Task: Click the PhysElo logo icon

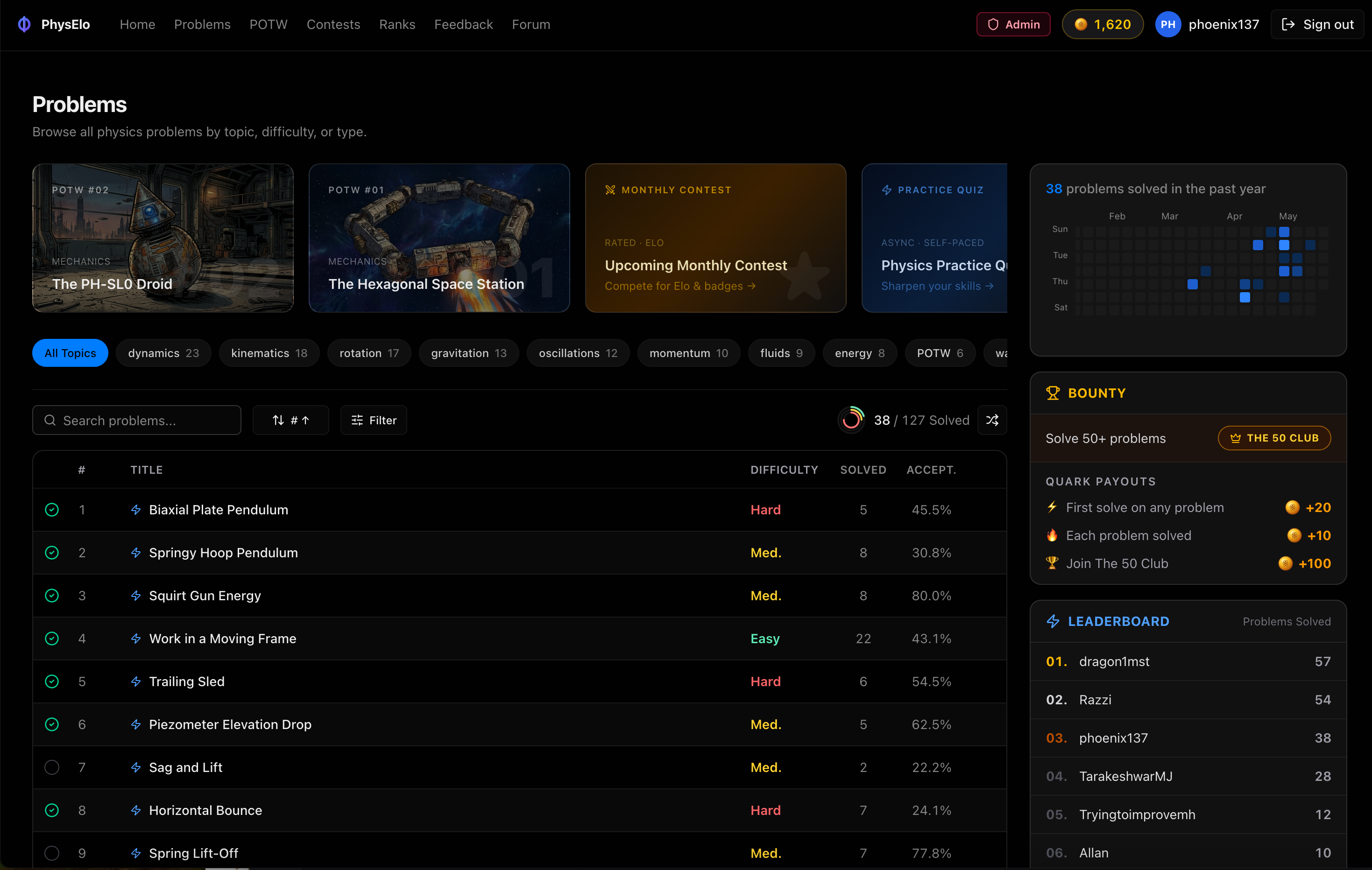Action: coord(24,24)
